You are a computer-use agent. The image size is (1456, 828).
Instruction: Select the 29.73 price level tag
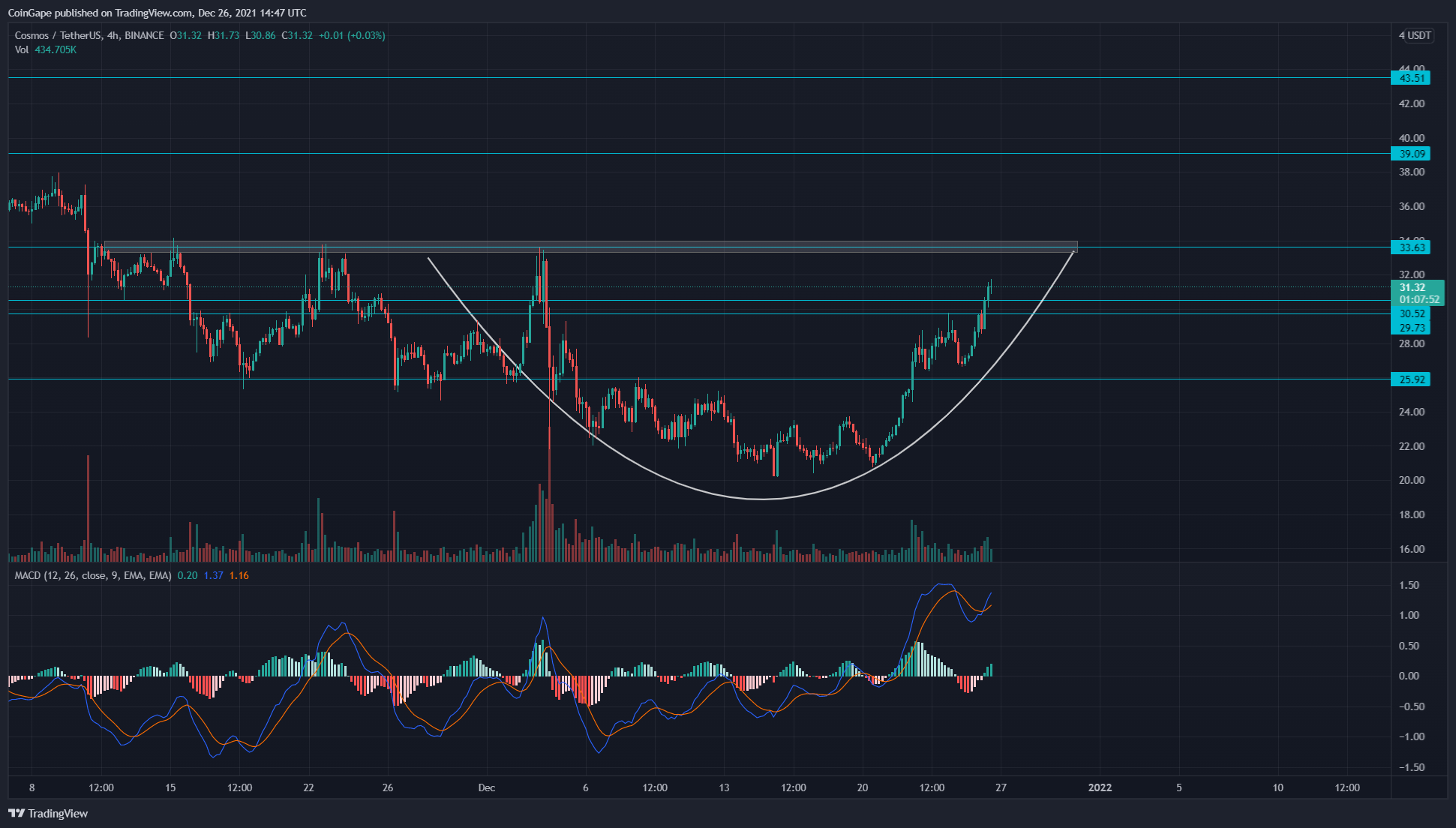pos(1411,328)
